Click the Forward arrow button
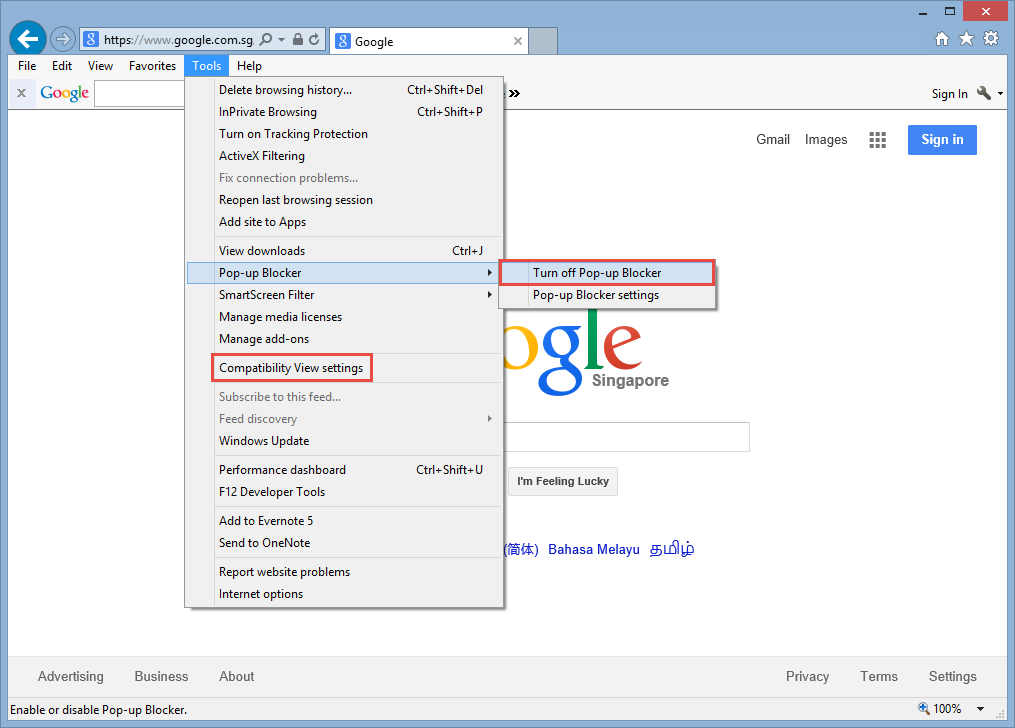1015x728 pixels. click(x=62, y=39)
